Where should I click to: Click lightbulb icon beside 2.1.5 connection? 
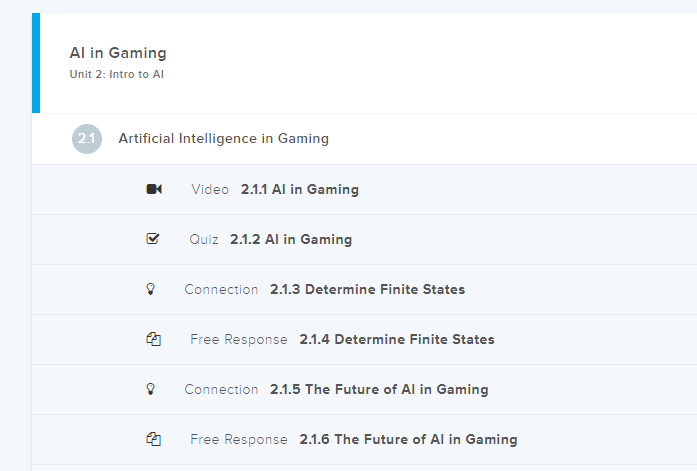[152, 389]
